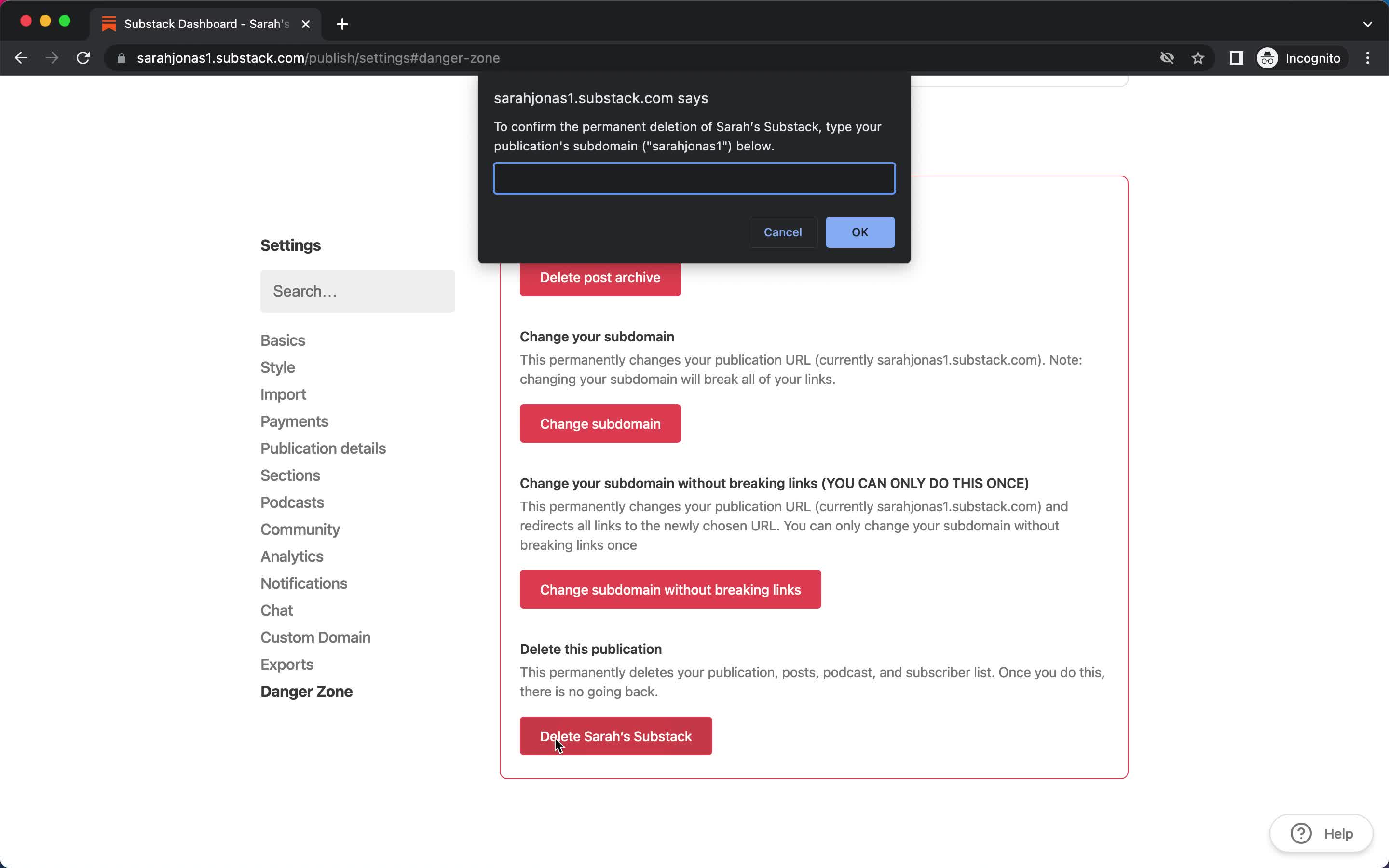Go to Podcasts settings
The image size is (1389, 868).
292,502
